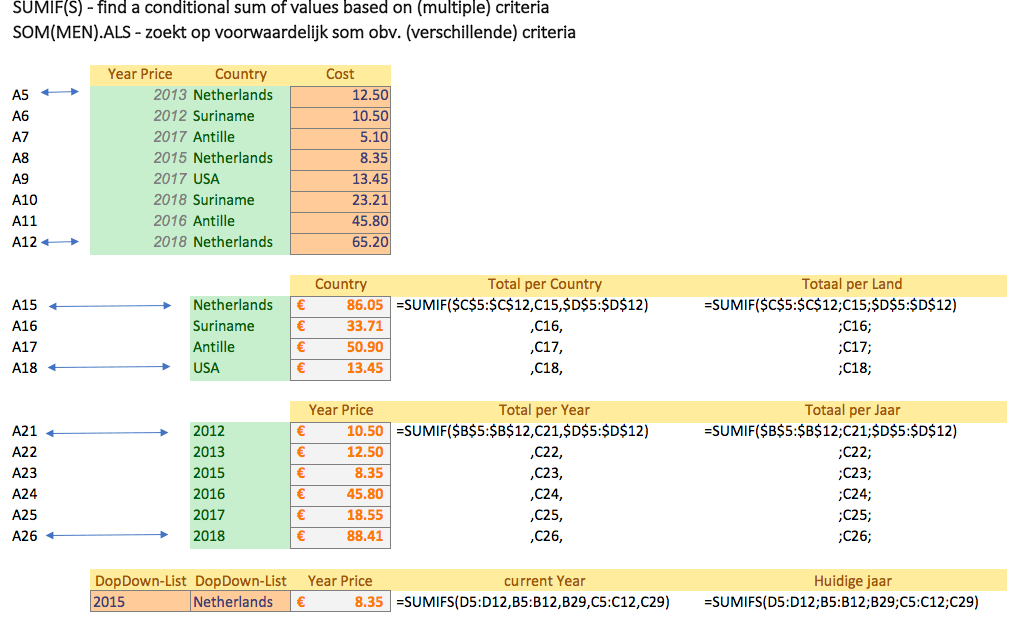Click the cost value 5.10
1018x617 pixels.
[x=340, y=137]
